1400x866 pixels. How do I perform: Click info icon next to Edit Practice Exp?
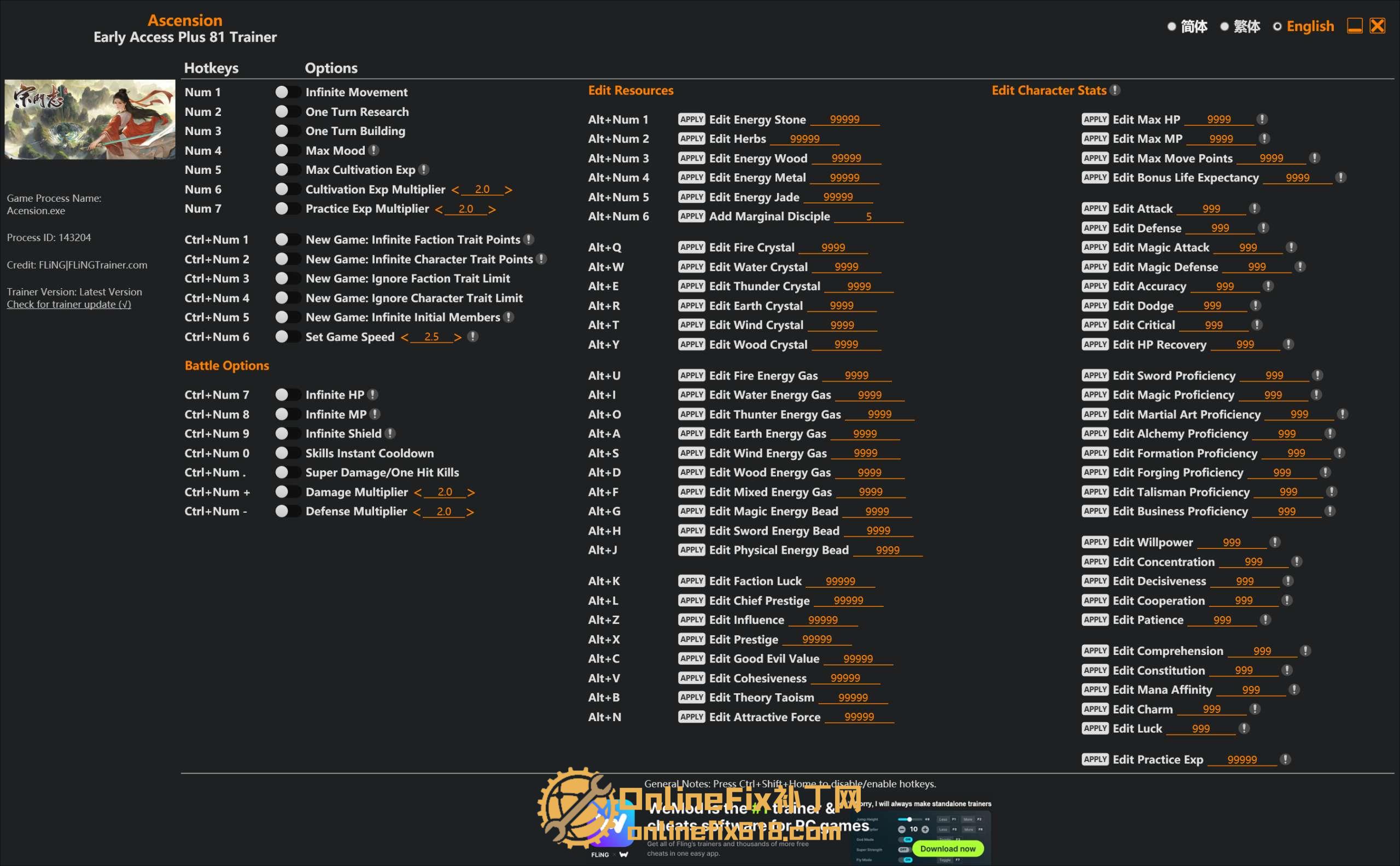1286,759
